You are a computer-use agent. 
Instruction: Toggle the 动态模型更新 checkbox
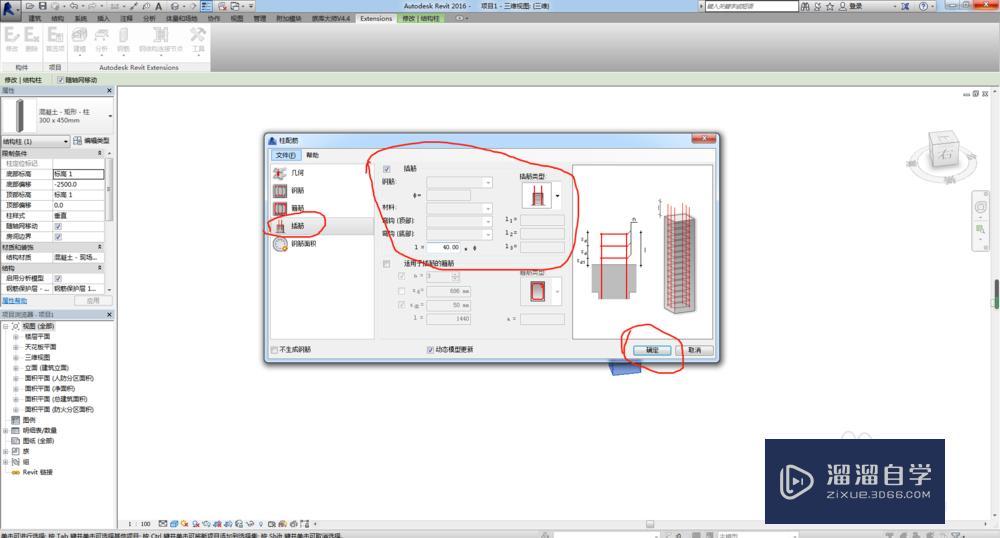[430, 350]
